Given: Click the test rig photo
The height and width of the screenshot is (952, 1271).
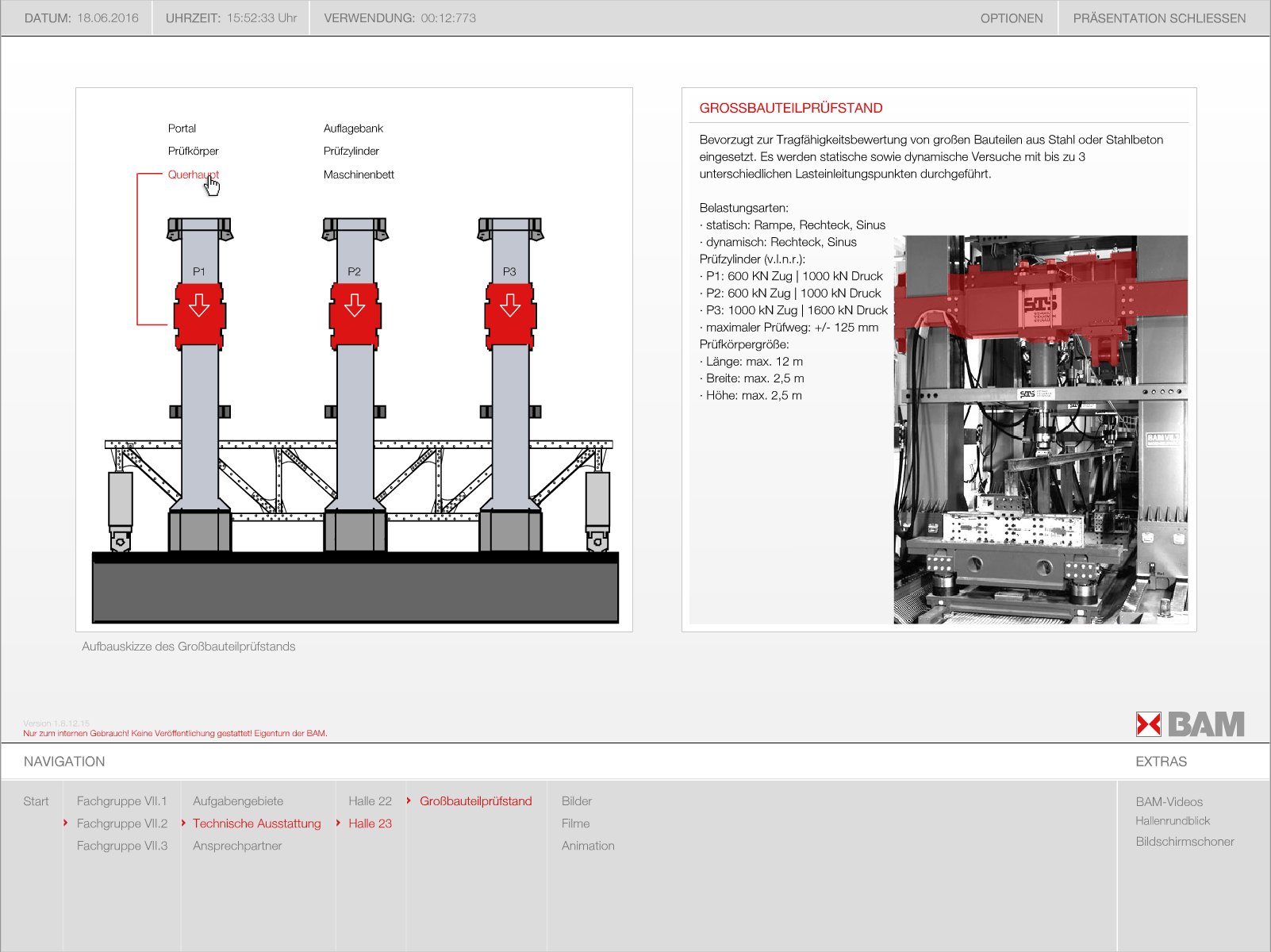Looking at the screenshot, I should [1040, 429].
